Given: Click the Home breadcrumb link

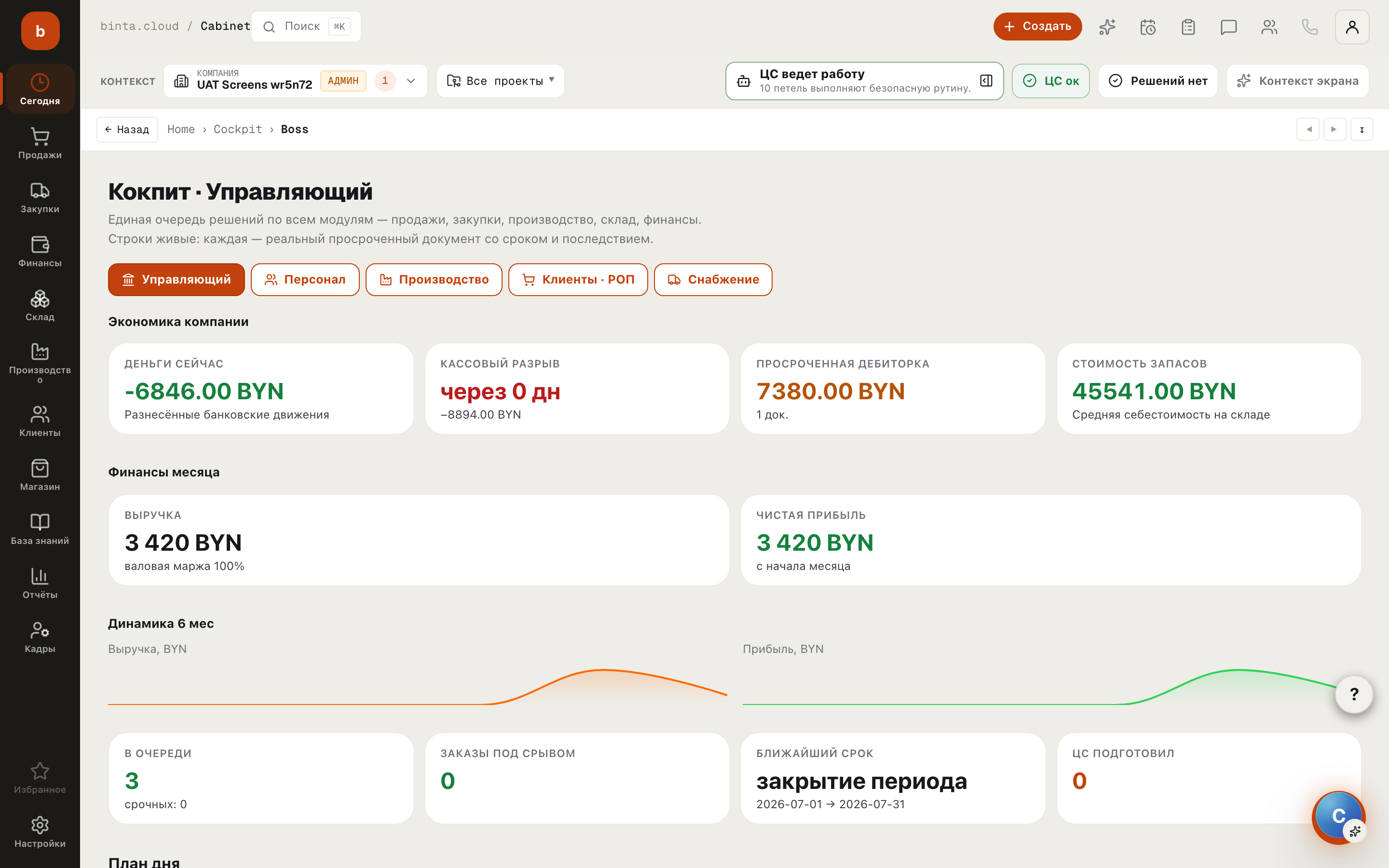Looking at the screenshot, I should [181, 129].
